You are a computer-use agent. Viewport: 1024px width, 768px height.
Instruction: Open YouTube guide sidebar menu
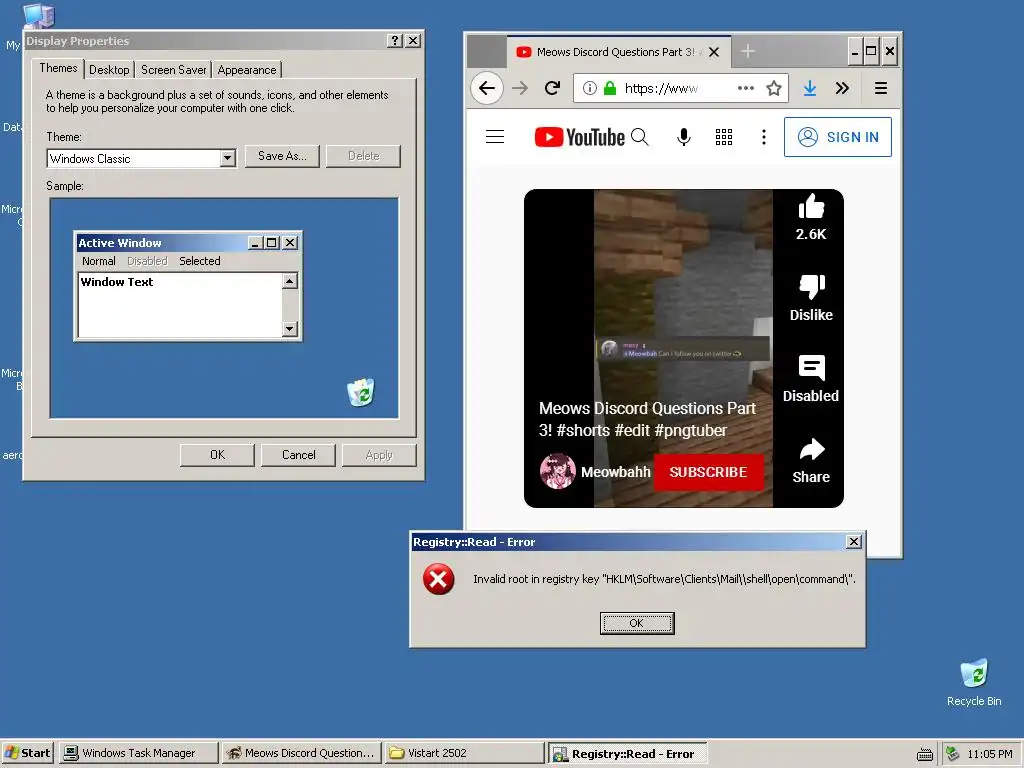point(495,136)
